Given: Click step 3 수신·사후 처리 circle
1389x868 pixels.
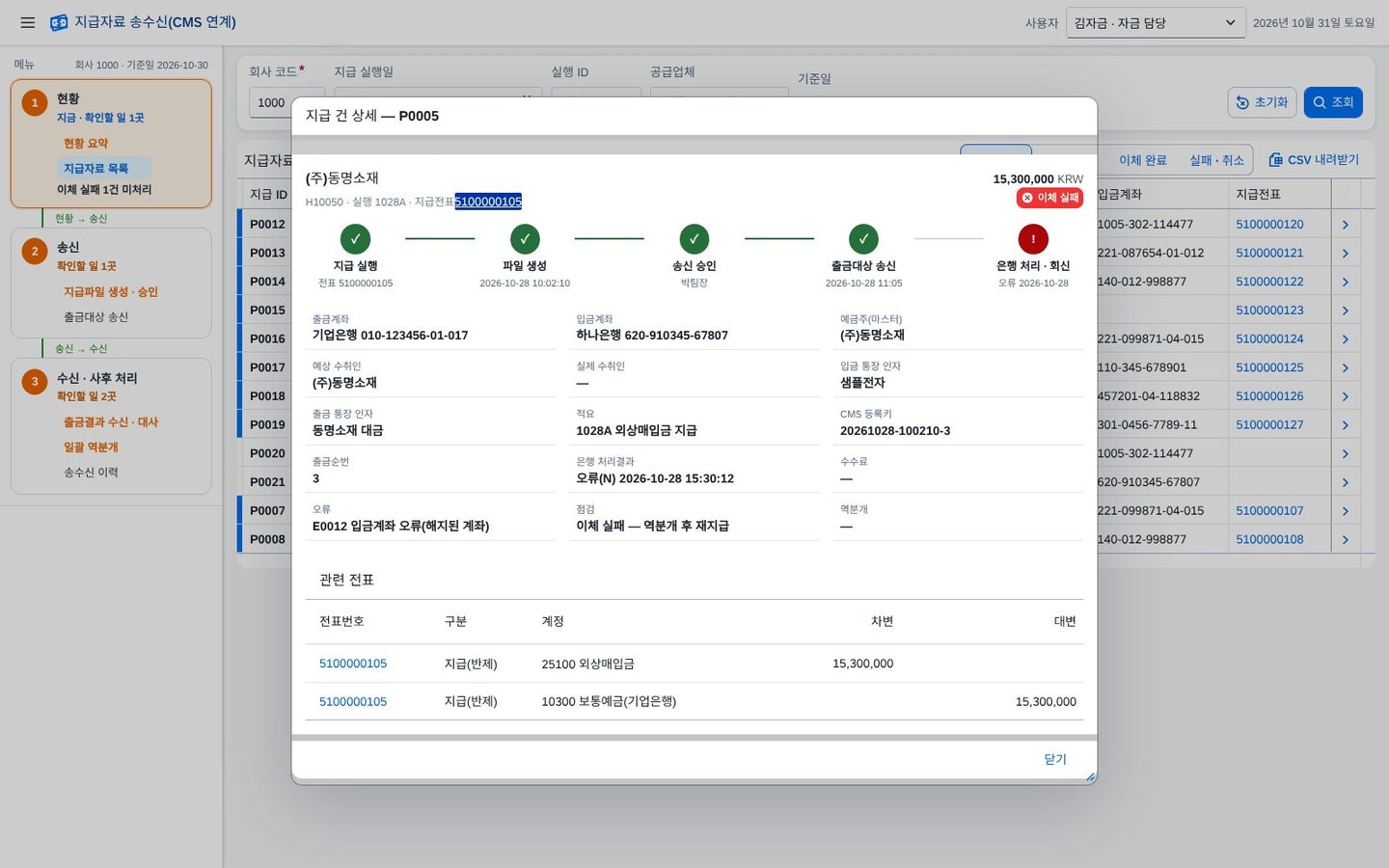Looking at the screenshot, I should point(35,381).
